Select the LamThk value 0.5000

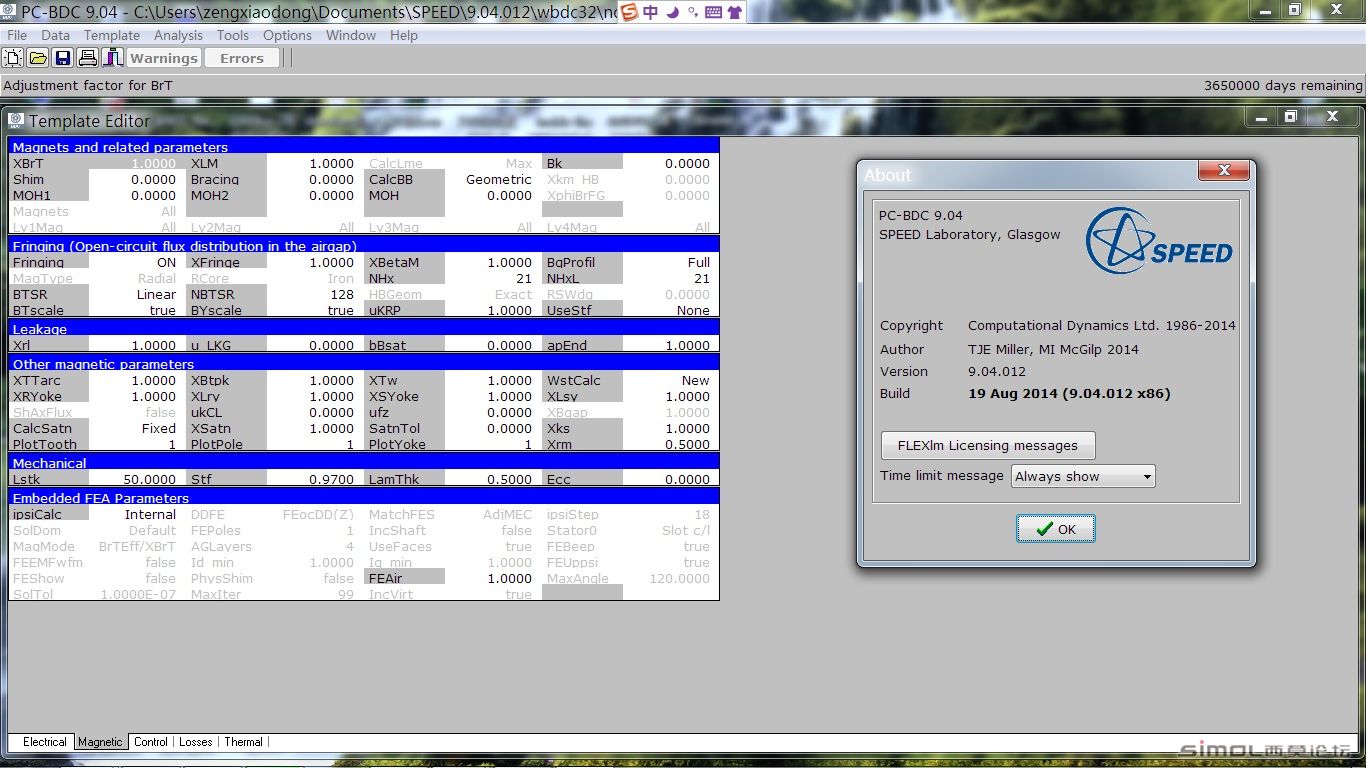click(489, 479)
